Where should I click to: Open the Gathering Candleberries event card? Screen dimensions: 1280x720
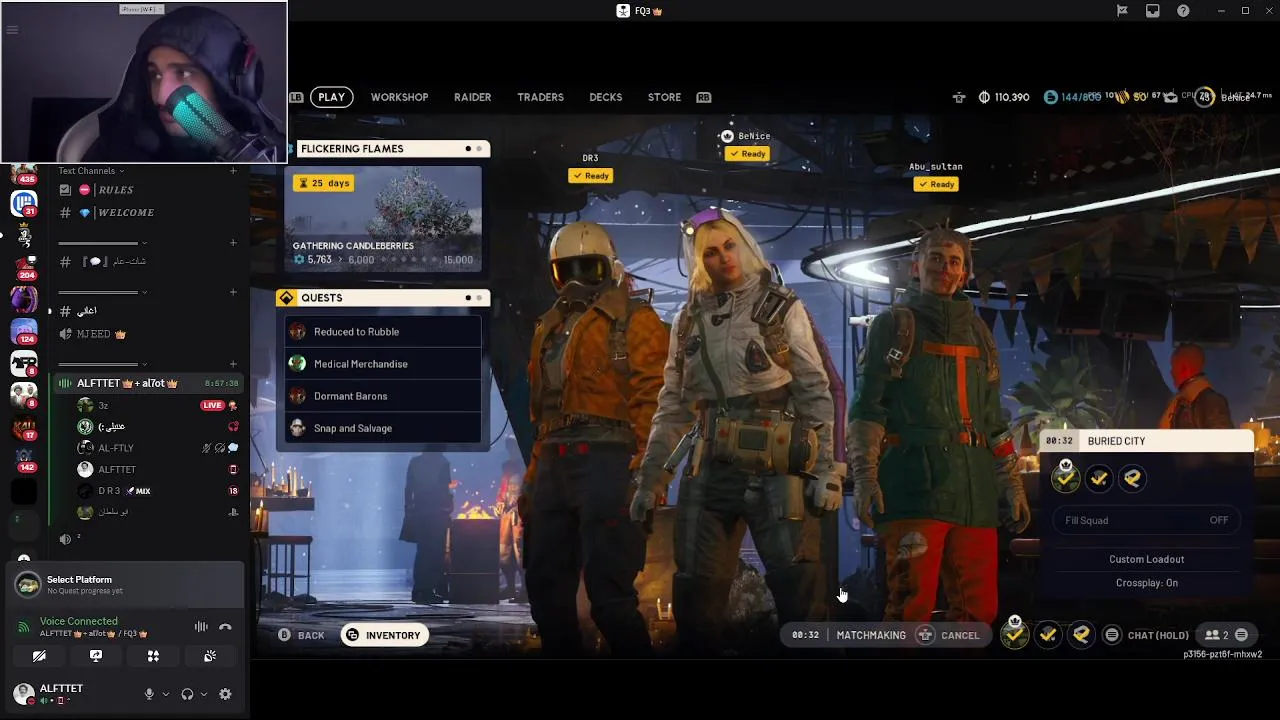(383, 219)
